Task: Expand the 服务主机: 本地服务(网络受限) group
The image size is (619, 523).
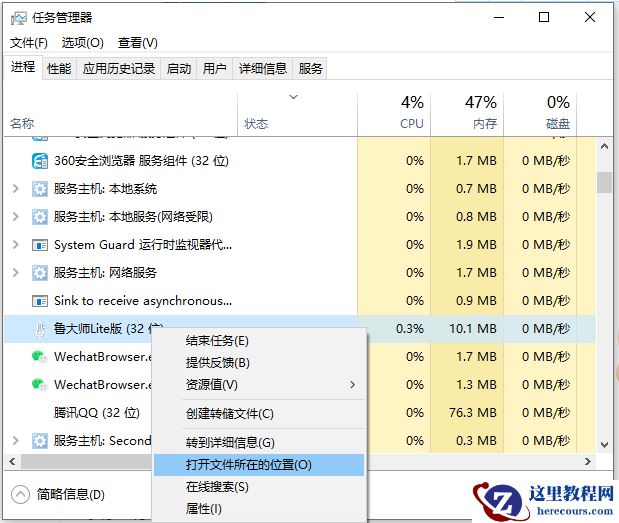Action: tap(15, 217)
